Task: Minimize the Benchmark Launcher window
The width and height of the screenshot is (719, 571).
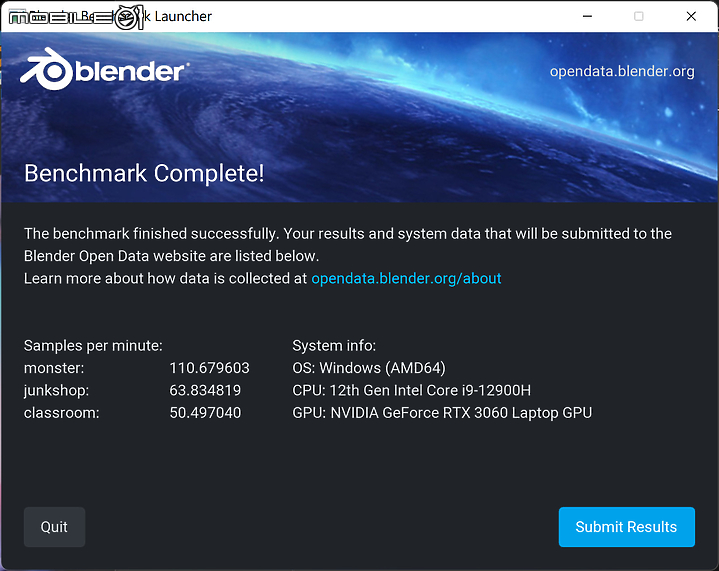Action: coord(585,16)
